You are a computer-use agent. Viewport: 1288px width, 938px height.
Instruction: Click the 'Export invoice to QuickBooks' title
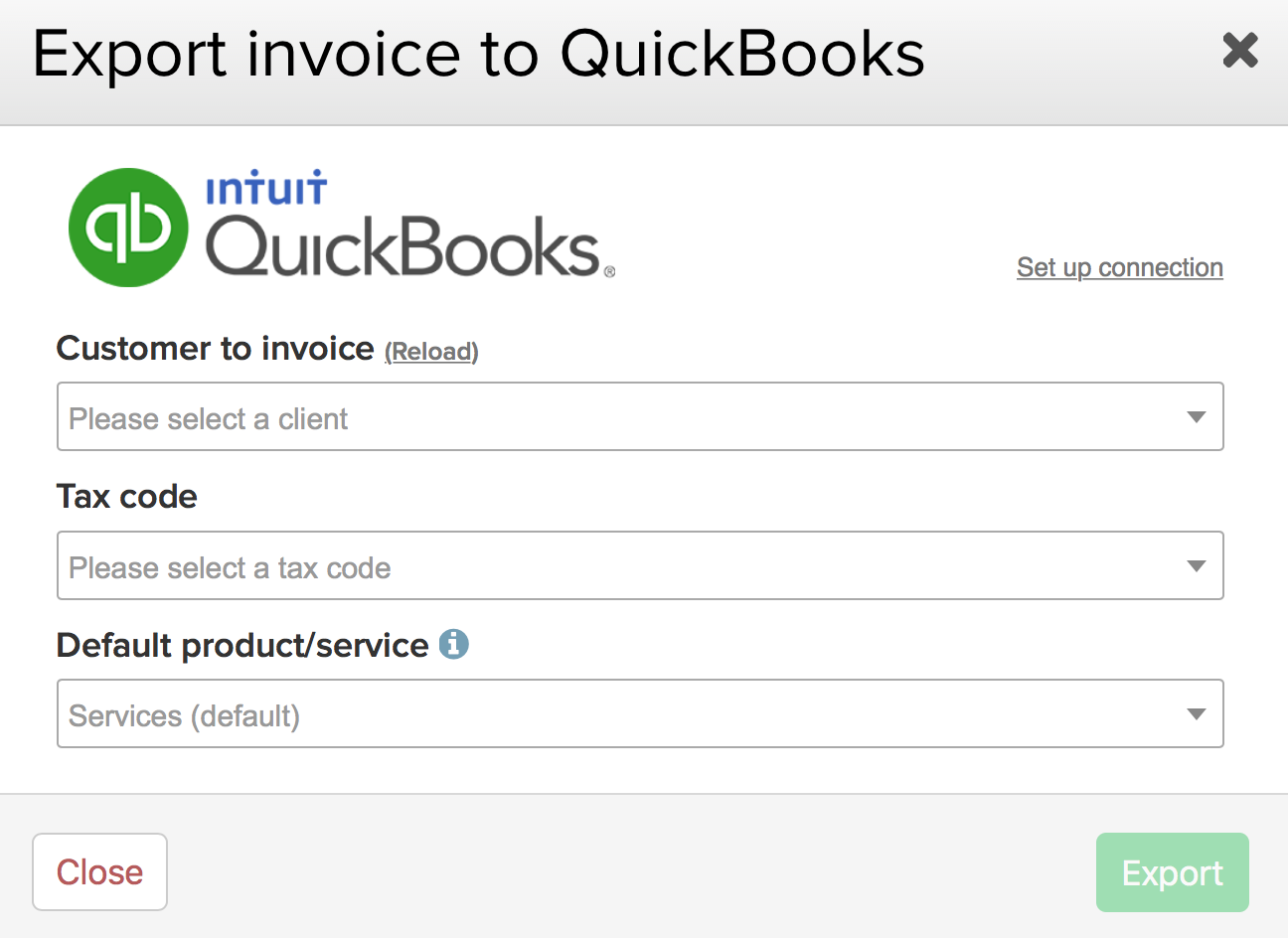[x=479, y=54]
